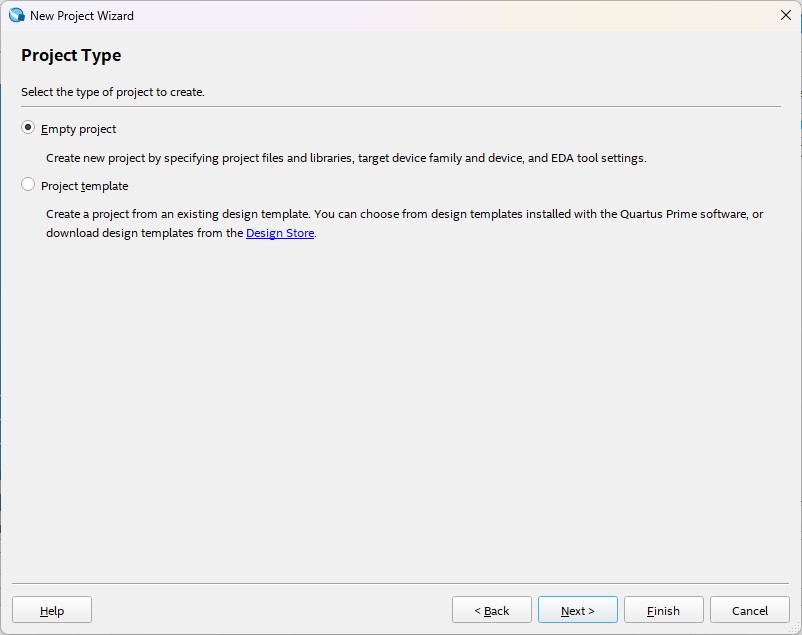Click Finish to complete the wizard

(663, 610)
